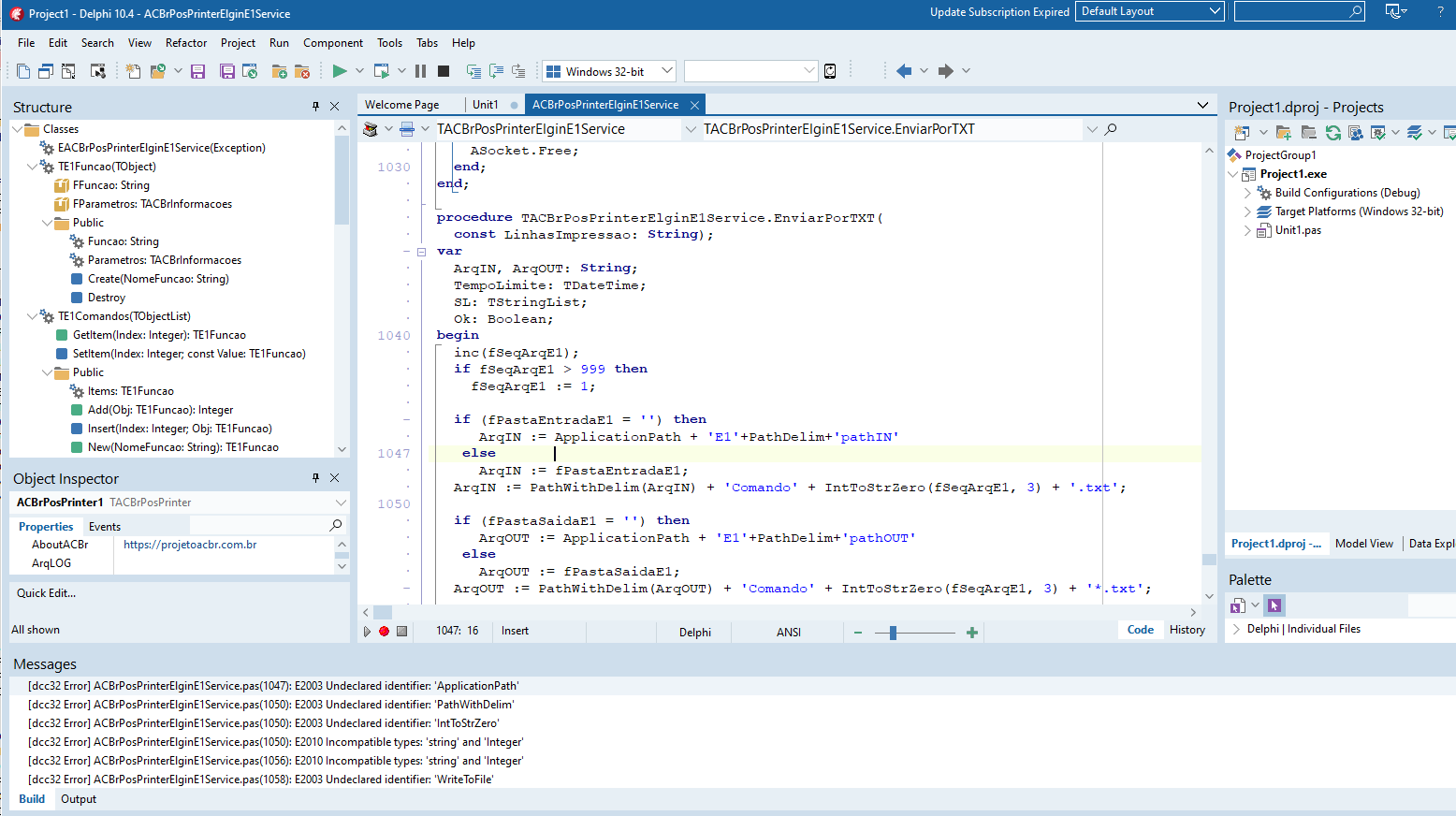This screenshot has height=816, width=1456.
Task: Pause the program with Pause icon
Action: (420, 71)
